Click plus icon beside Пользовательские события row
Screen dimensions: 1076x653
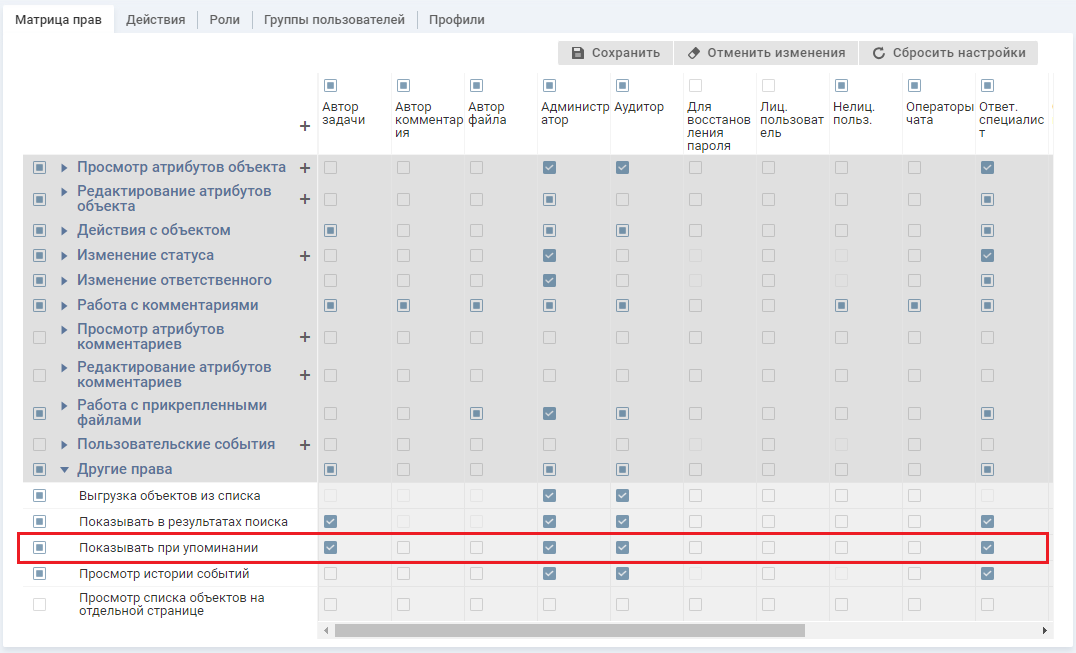click(305, 445)
